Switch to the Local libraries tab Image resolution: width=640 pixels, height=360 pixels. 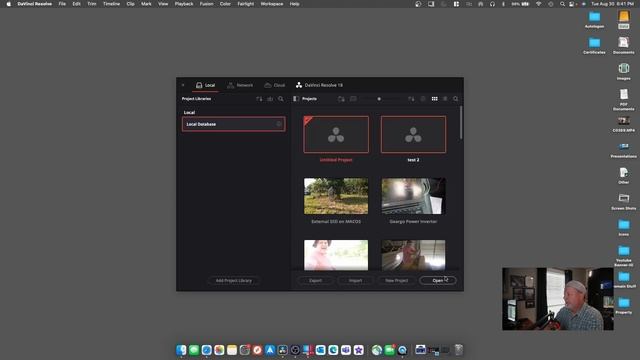[x=205, y=85]
